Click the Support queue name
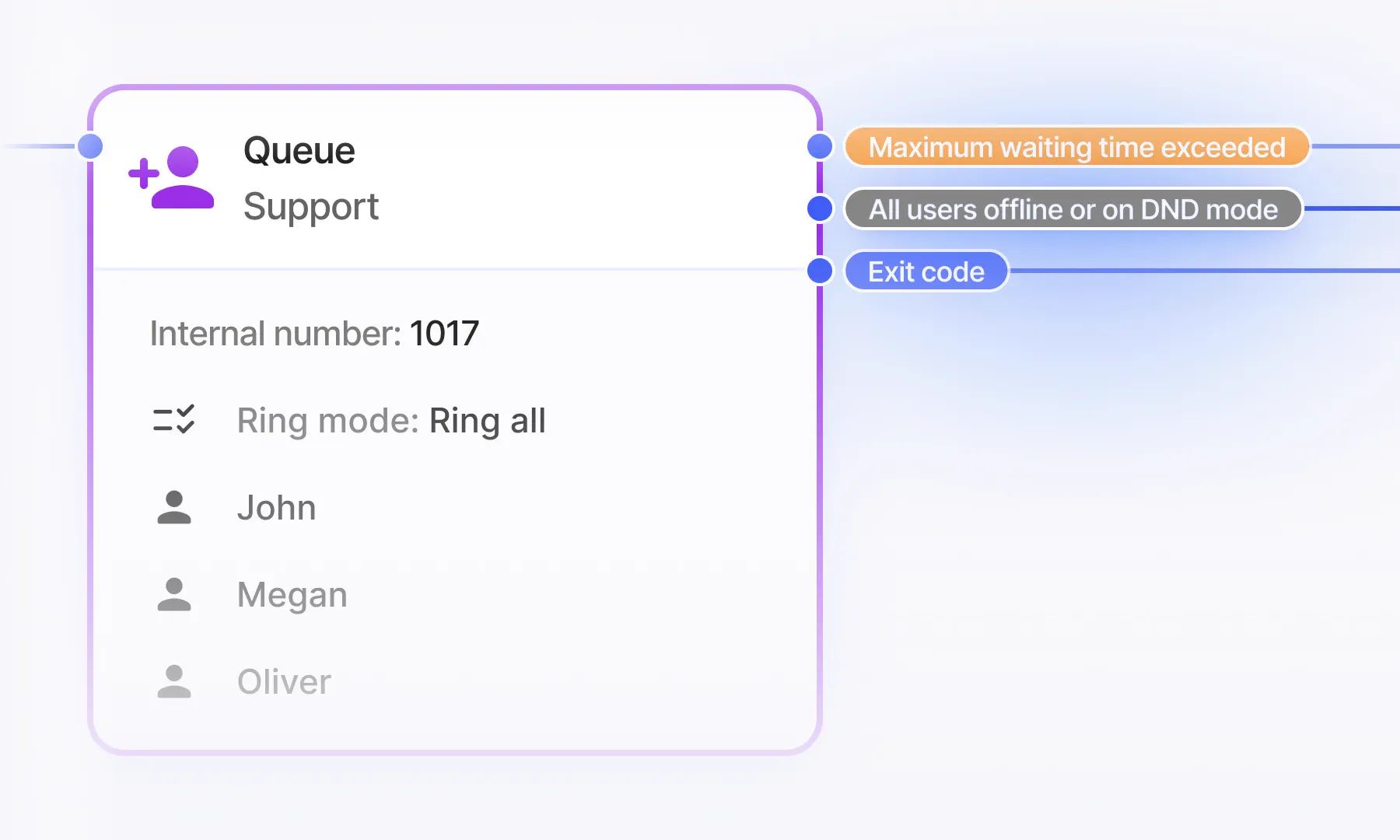 [x=311, y=206]
